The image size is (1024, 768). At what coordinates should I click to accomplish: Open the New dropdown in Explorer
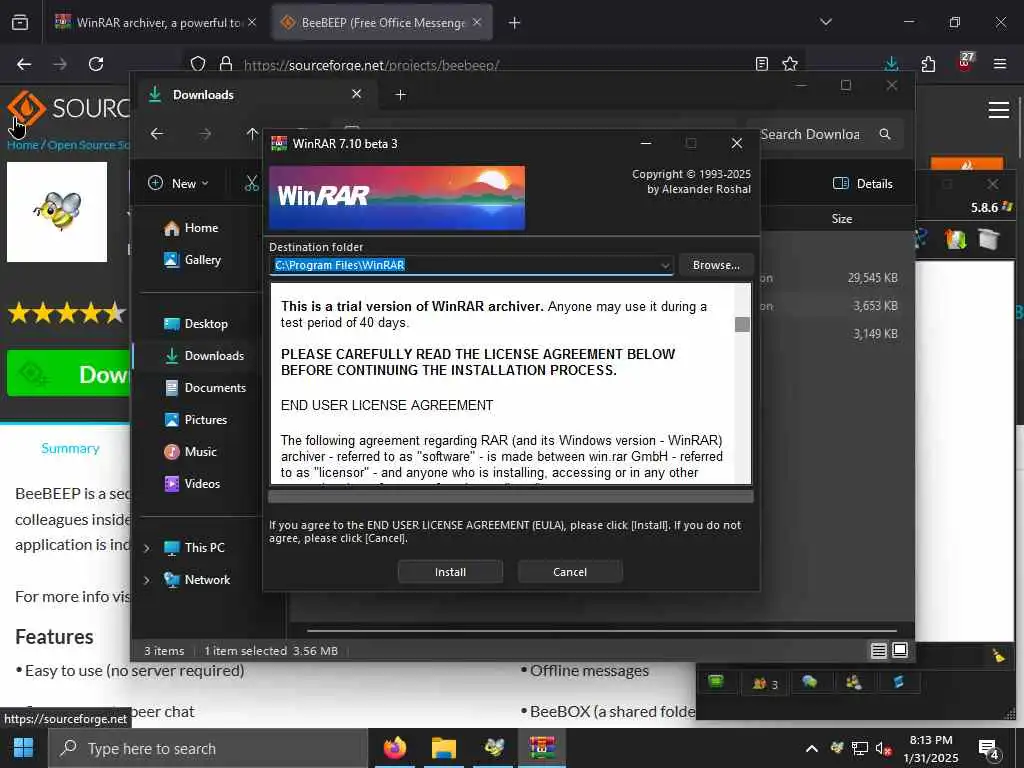(x=178, y=184)
